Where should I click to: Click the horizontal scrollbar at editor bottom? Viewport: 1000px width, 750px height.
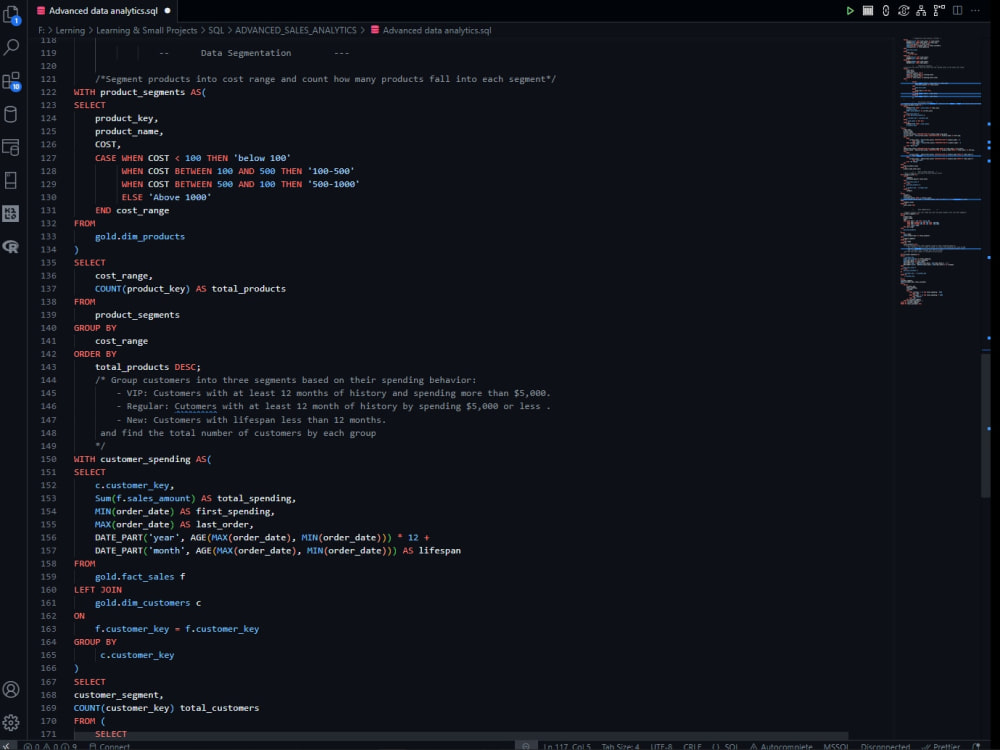459,735
